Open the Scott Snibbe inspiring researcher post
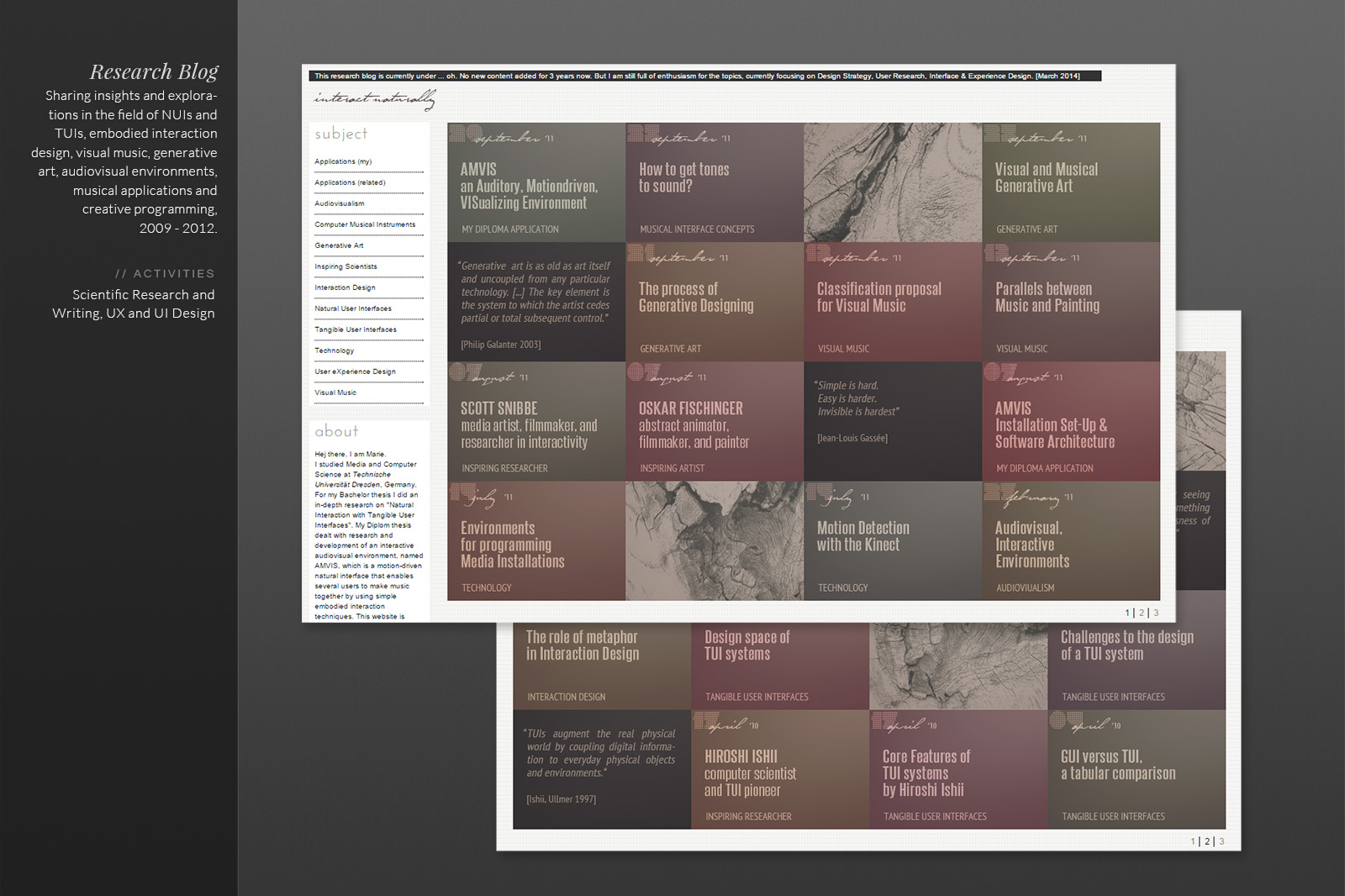This screenshot has height=896, width=1345. coord(536,421)
